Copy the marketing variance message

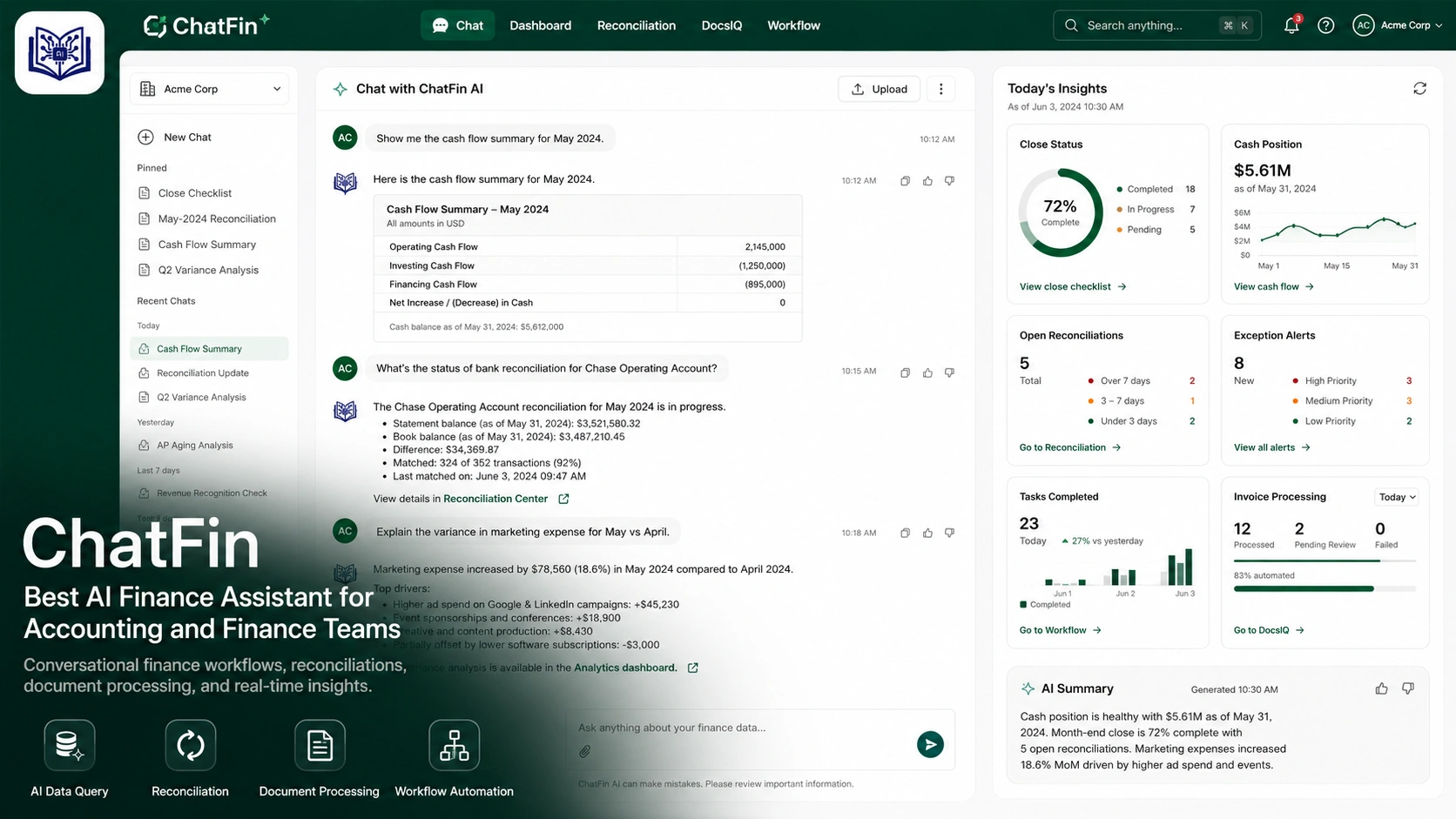pos(905,533)
